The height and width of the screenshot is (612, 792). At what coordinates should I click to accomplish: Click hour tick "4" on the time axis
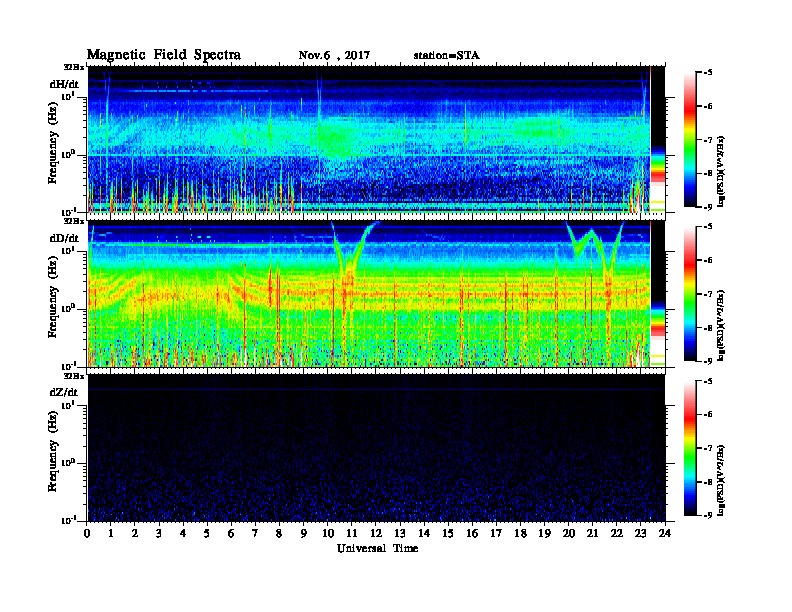[x=183, y=533]
